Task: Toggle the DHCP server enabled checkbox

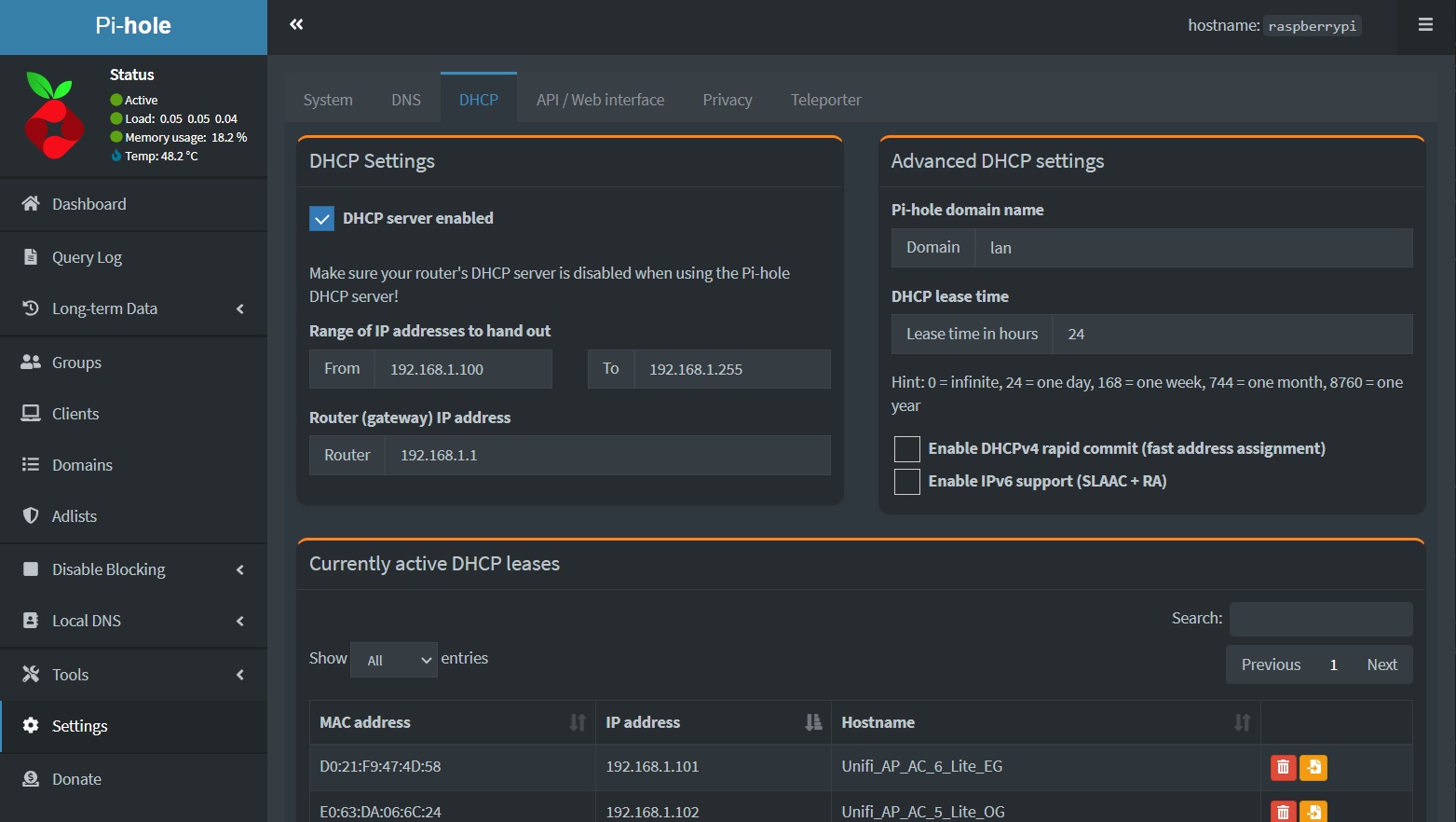Action: [321, 218]
